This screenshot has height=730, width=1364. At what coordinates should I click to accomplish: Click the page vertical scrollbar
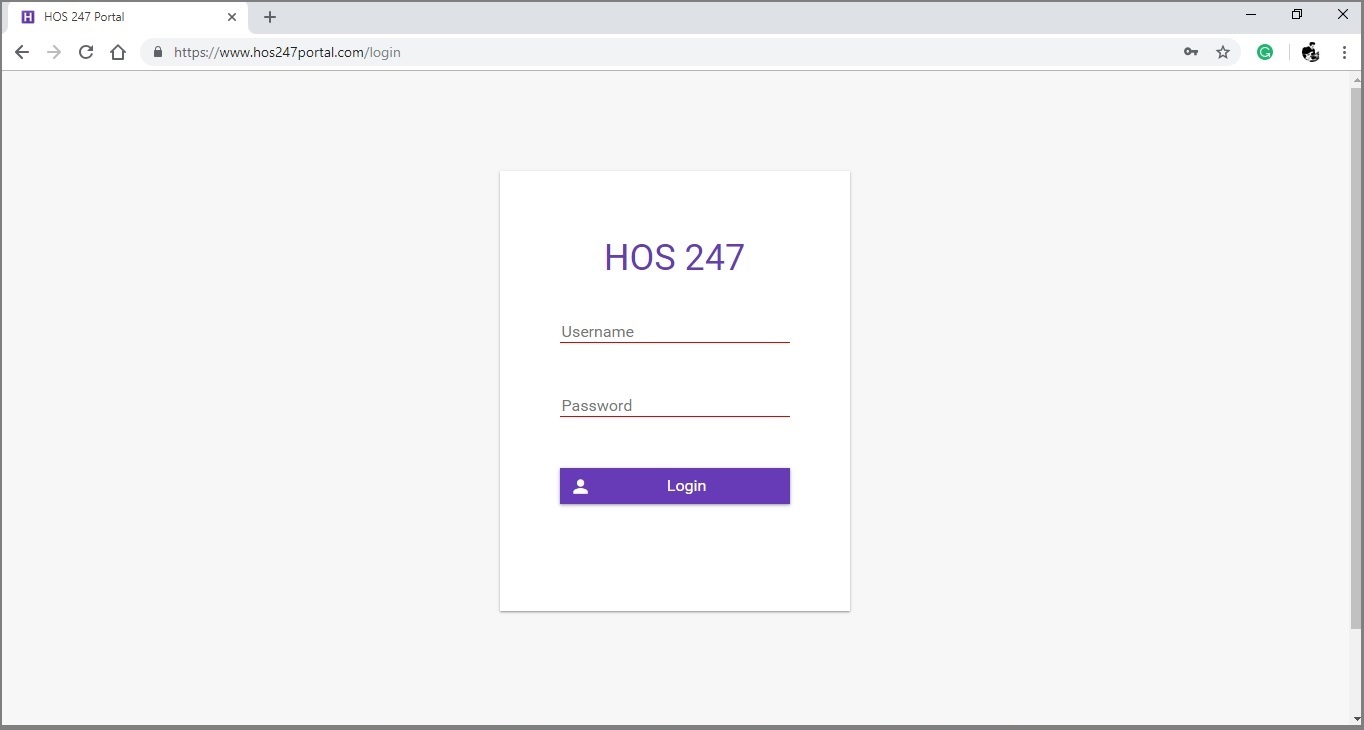click(1356, 358)
